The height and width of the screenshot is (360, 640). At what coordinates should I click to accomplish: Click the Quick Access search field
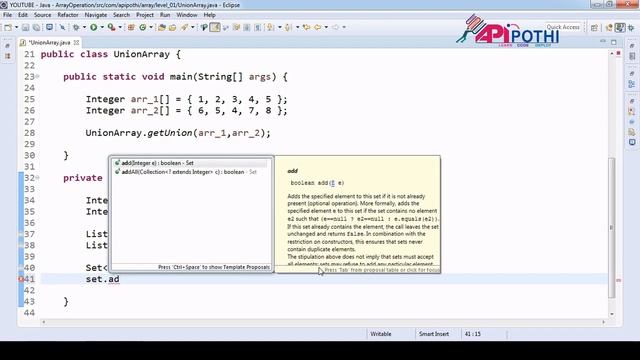(563, 27)
